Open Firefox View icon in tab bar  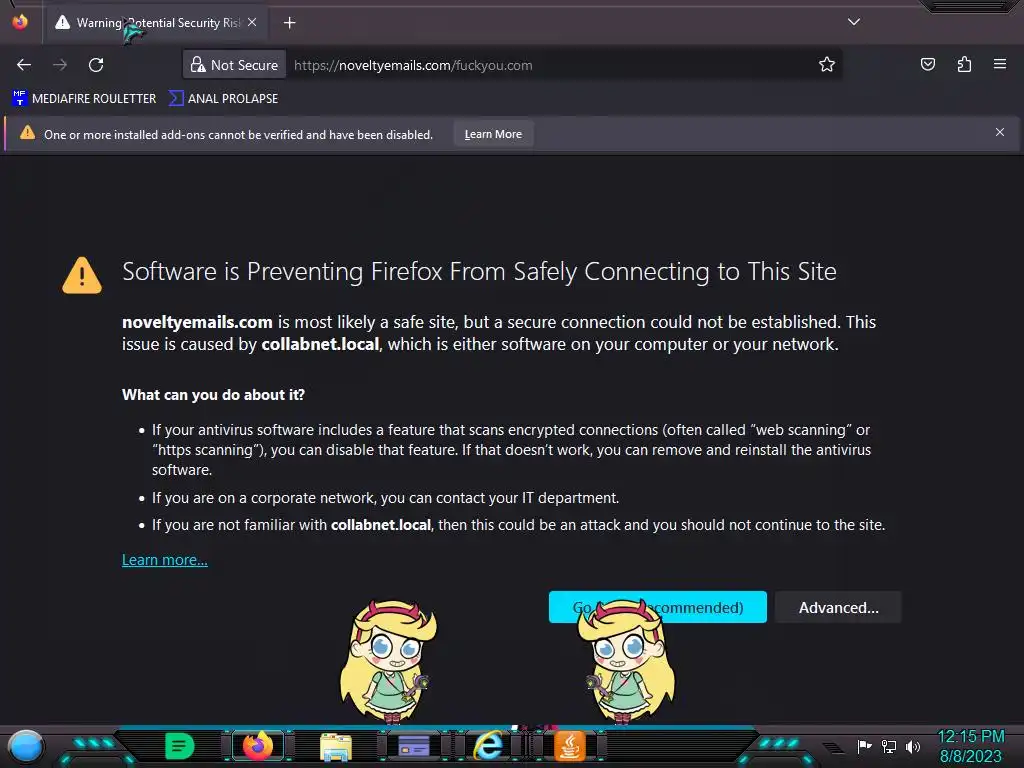tap(20, 22)
